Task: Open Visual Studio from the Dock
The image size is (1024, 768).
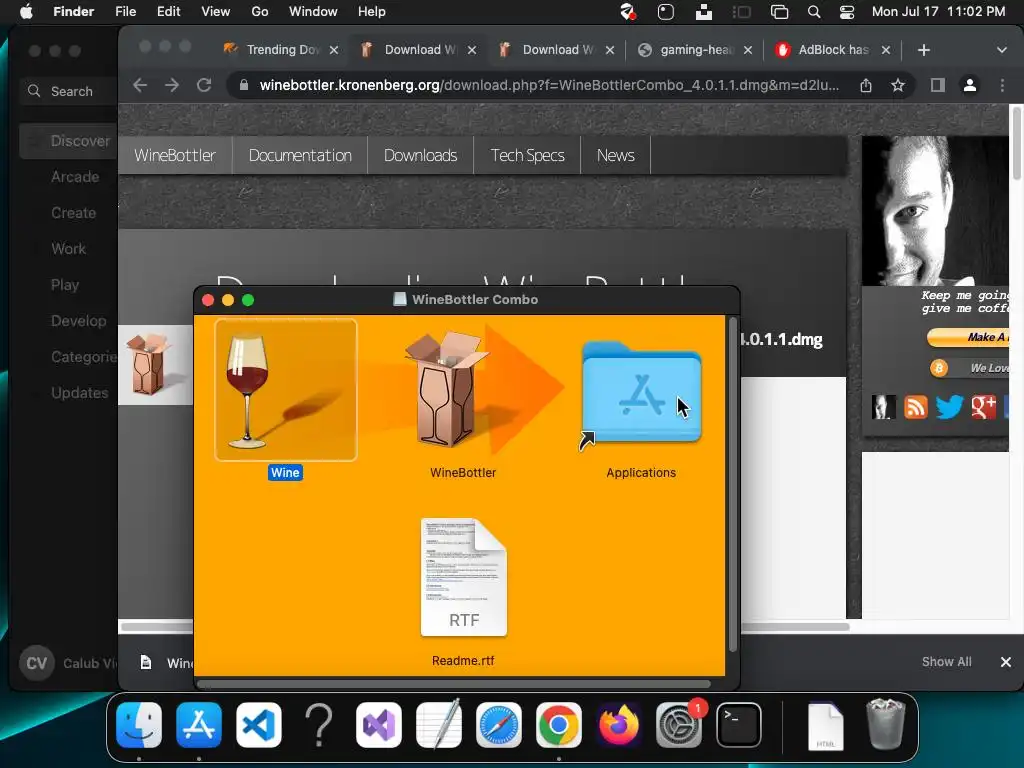Action: [x=379, y=725]
